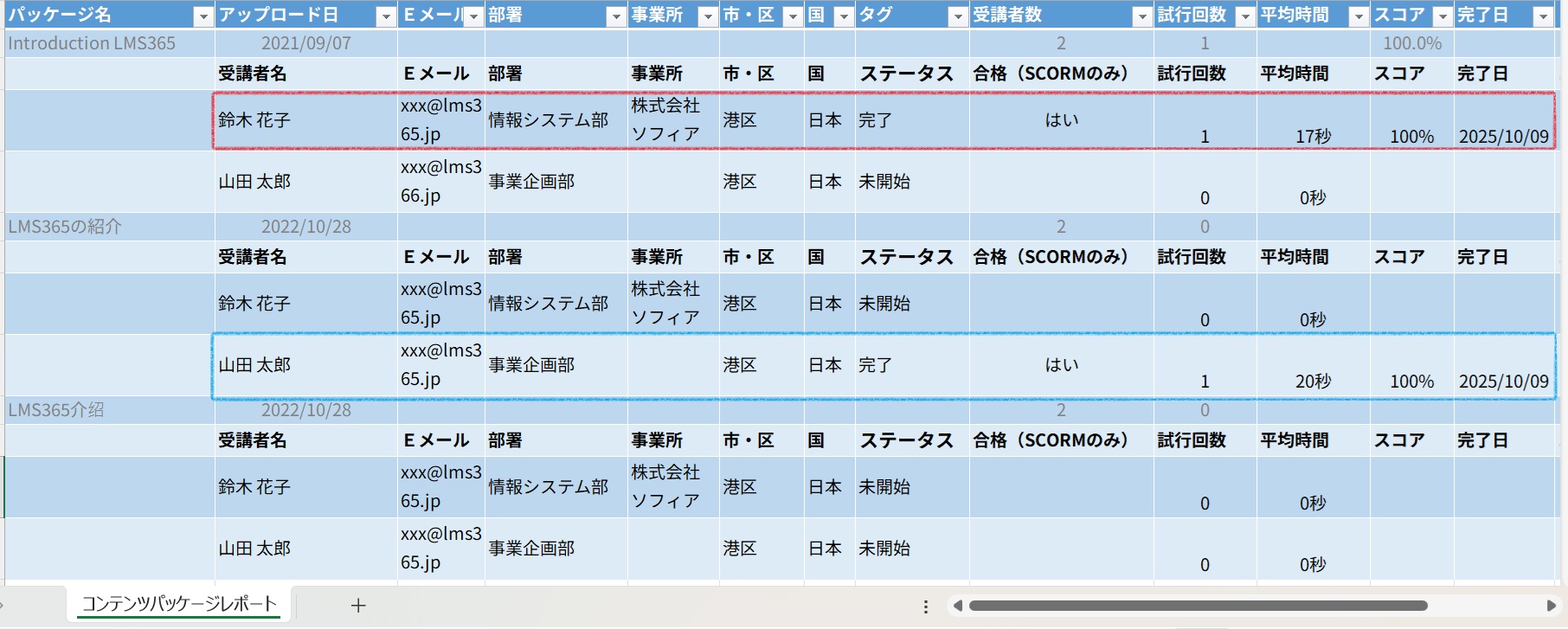1568x629 pixels.
Task: Open the 市・区 column filter dropdown
Action: pyautogui.click(x=793, y=16)
